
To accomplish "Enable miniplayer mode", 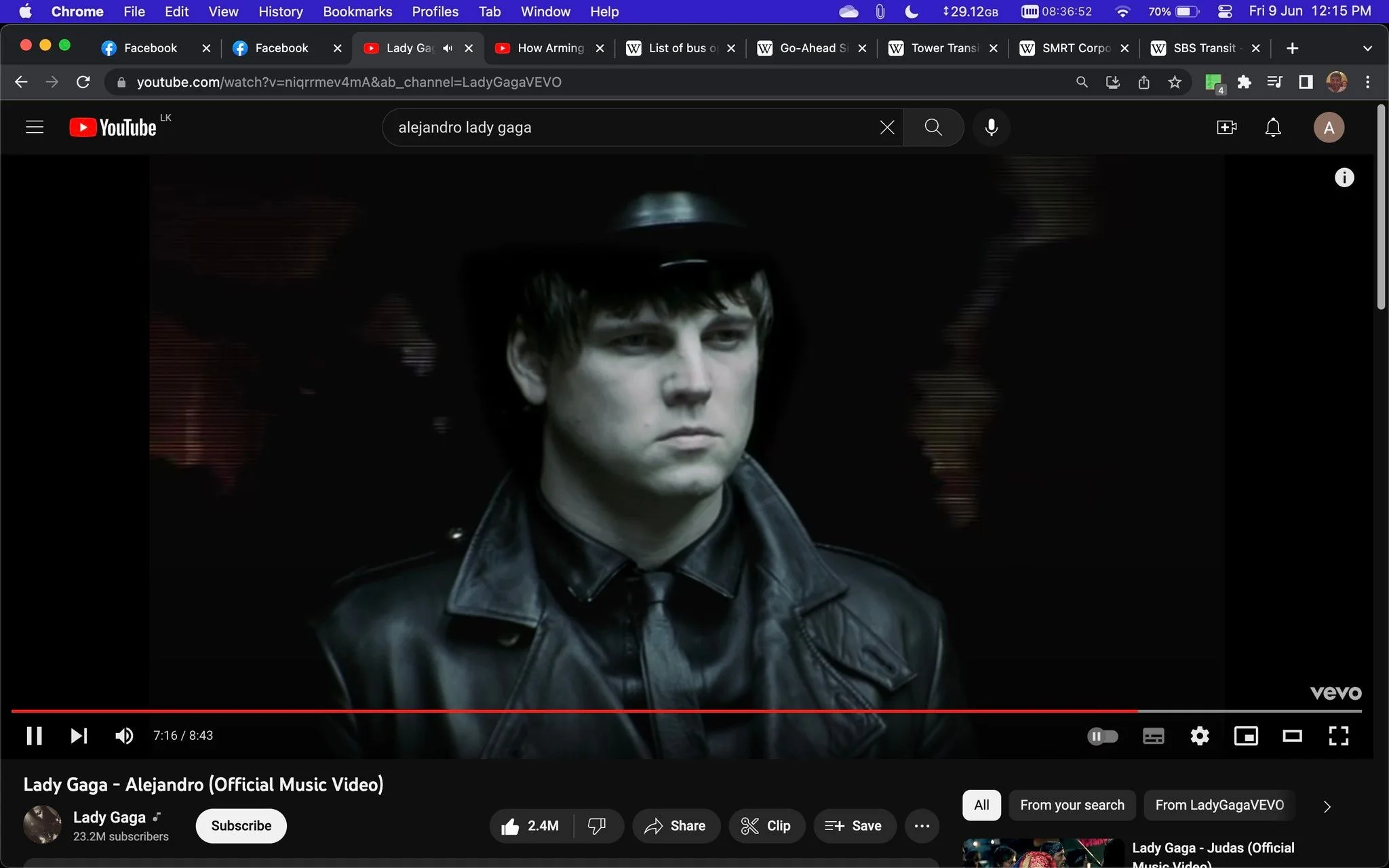I will [1246, 736].
